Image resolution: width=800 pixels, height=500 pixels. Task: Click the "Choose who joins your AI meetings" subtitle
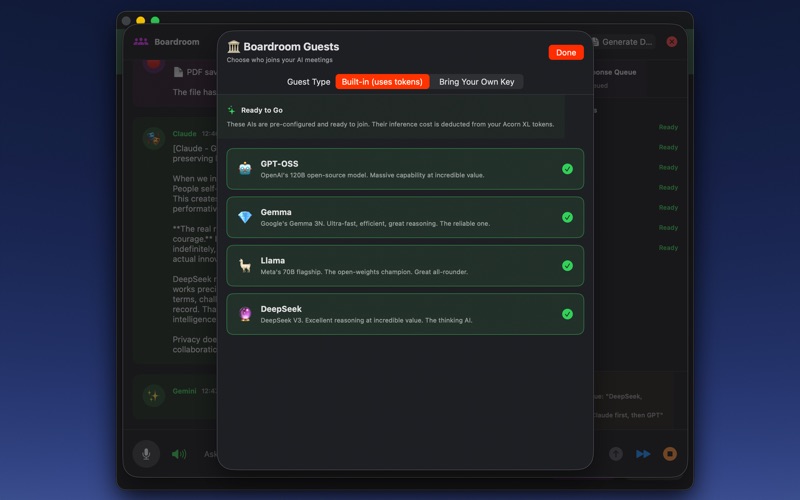pos(280,60)
